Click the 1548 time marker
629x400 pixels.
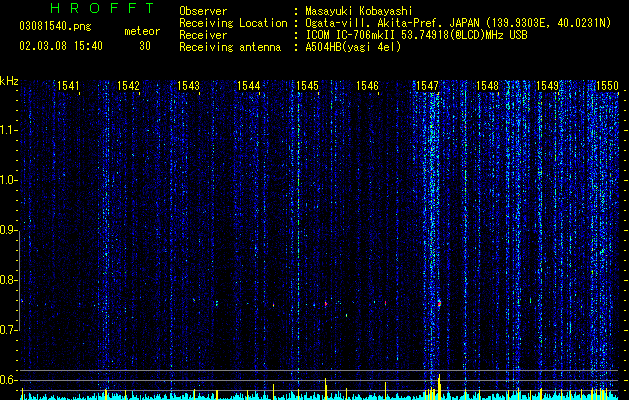point(487,86)
